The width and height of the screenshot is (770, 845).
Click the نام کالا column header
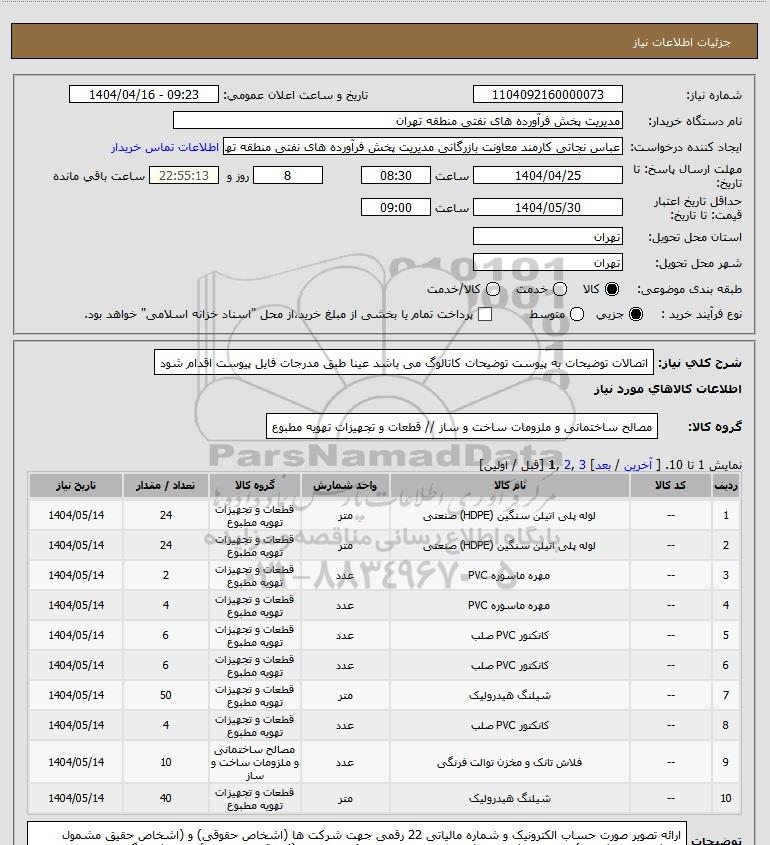tap(509, 486)
